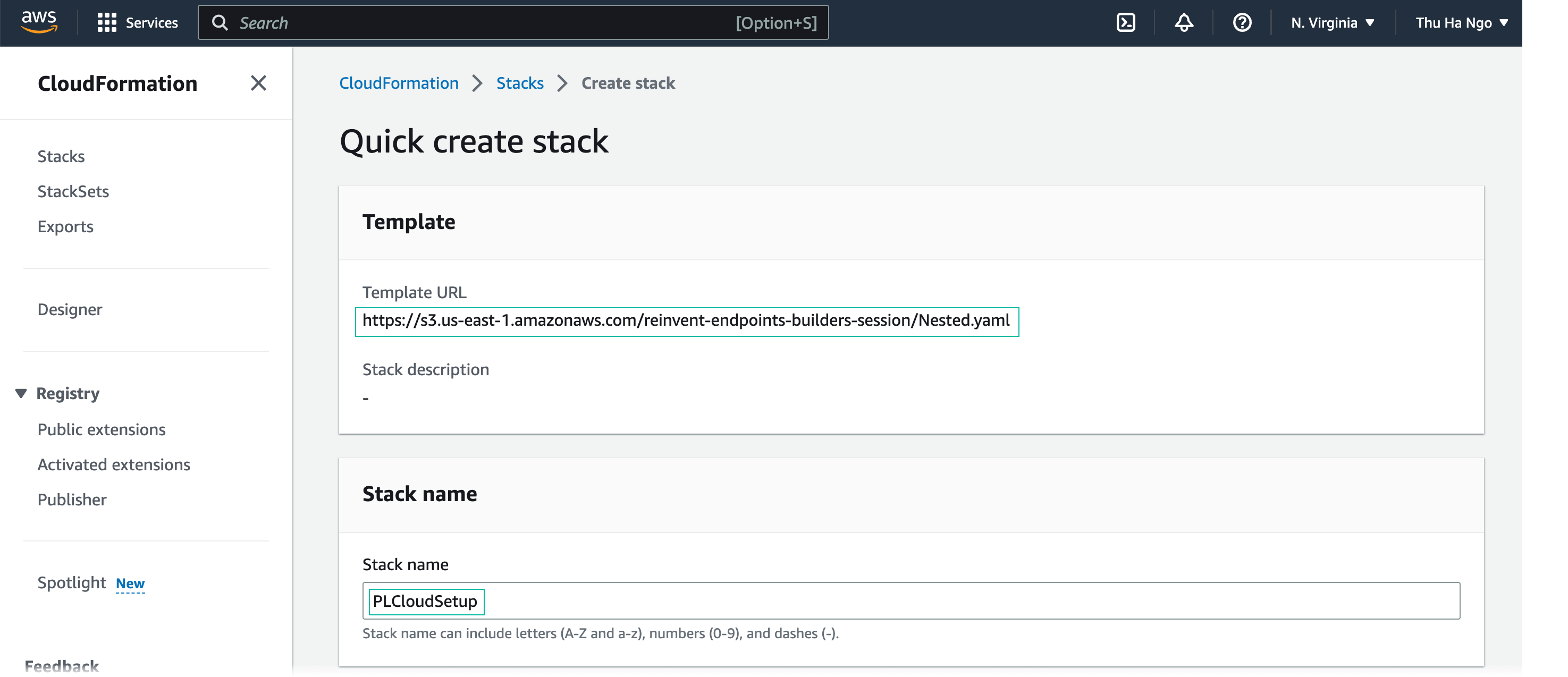The width and height of the screenshot is (1568, 677).
Task: Select StackSets in the sidebar navigation
Action: pos(74,191)
